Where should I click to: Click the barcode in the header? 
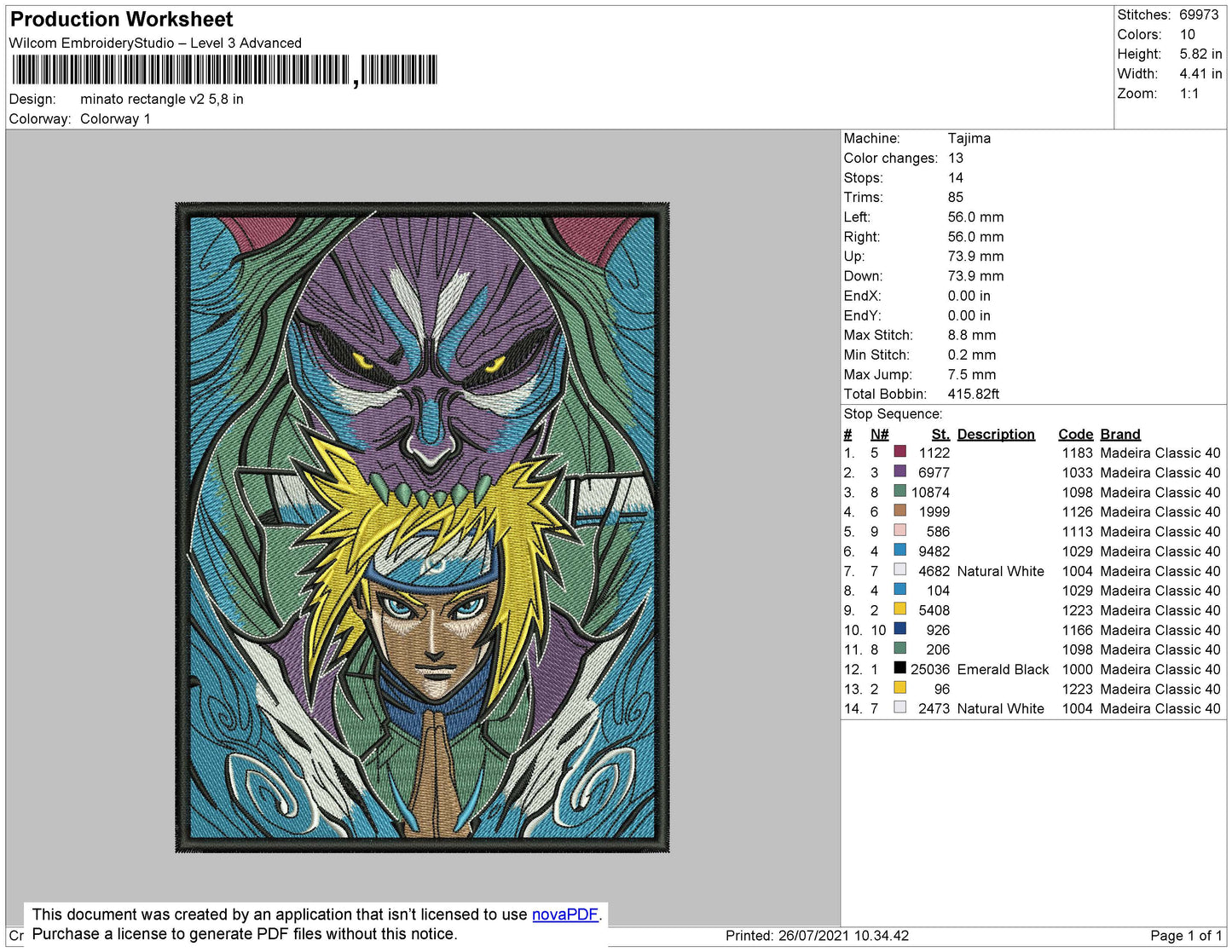point(224,70)
